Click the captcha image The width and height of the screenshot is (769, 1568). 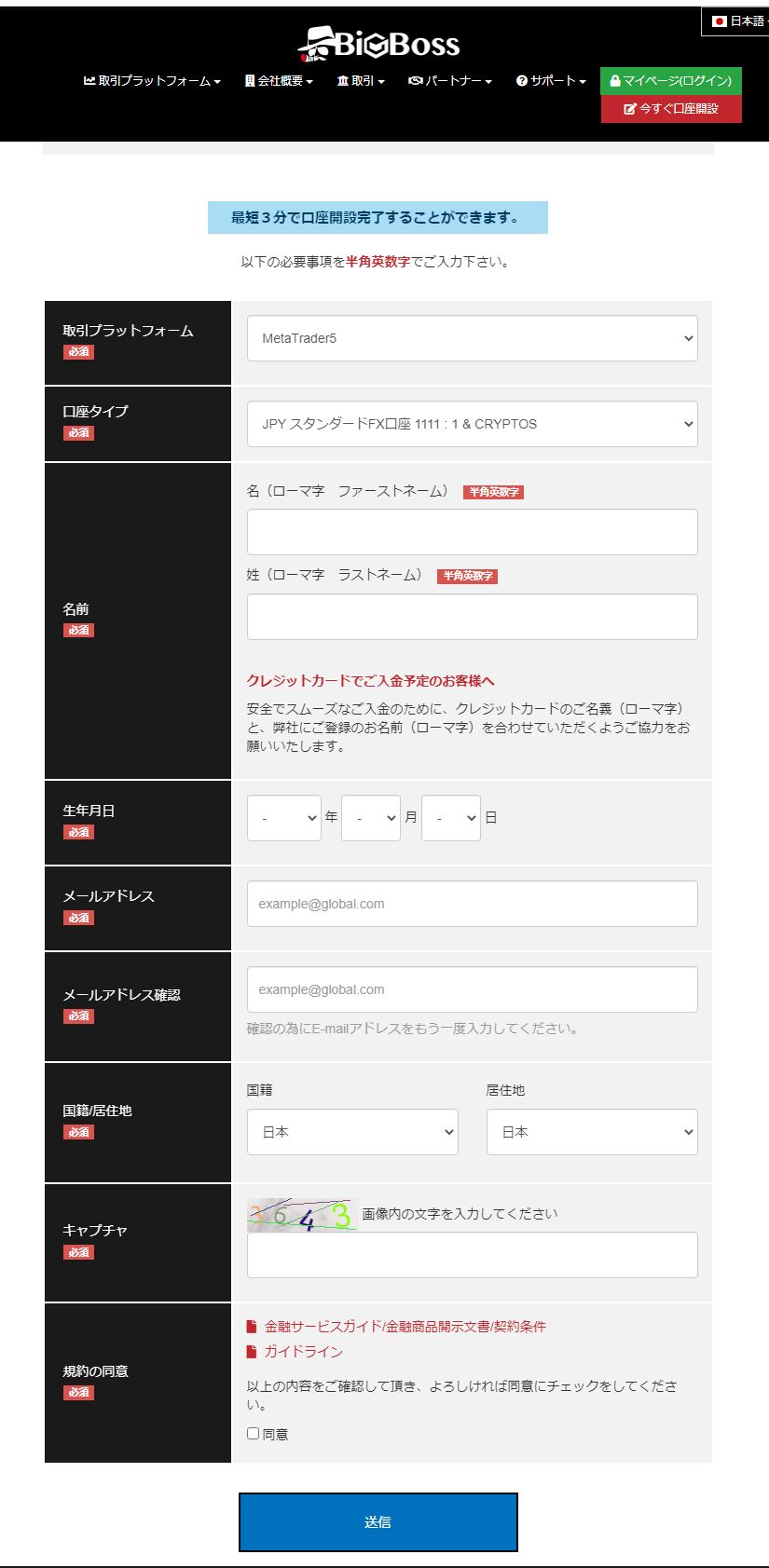pyautogui.click(x=302, y=1215)
